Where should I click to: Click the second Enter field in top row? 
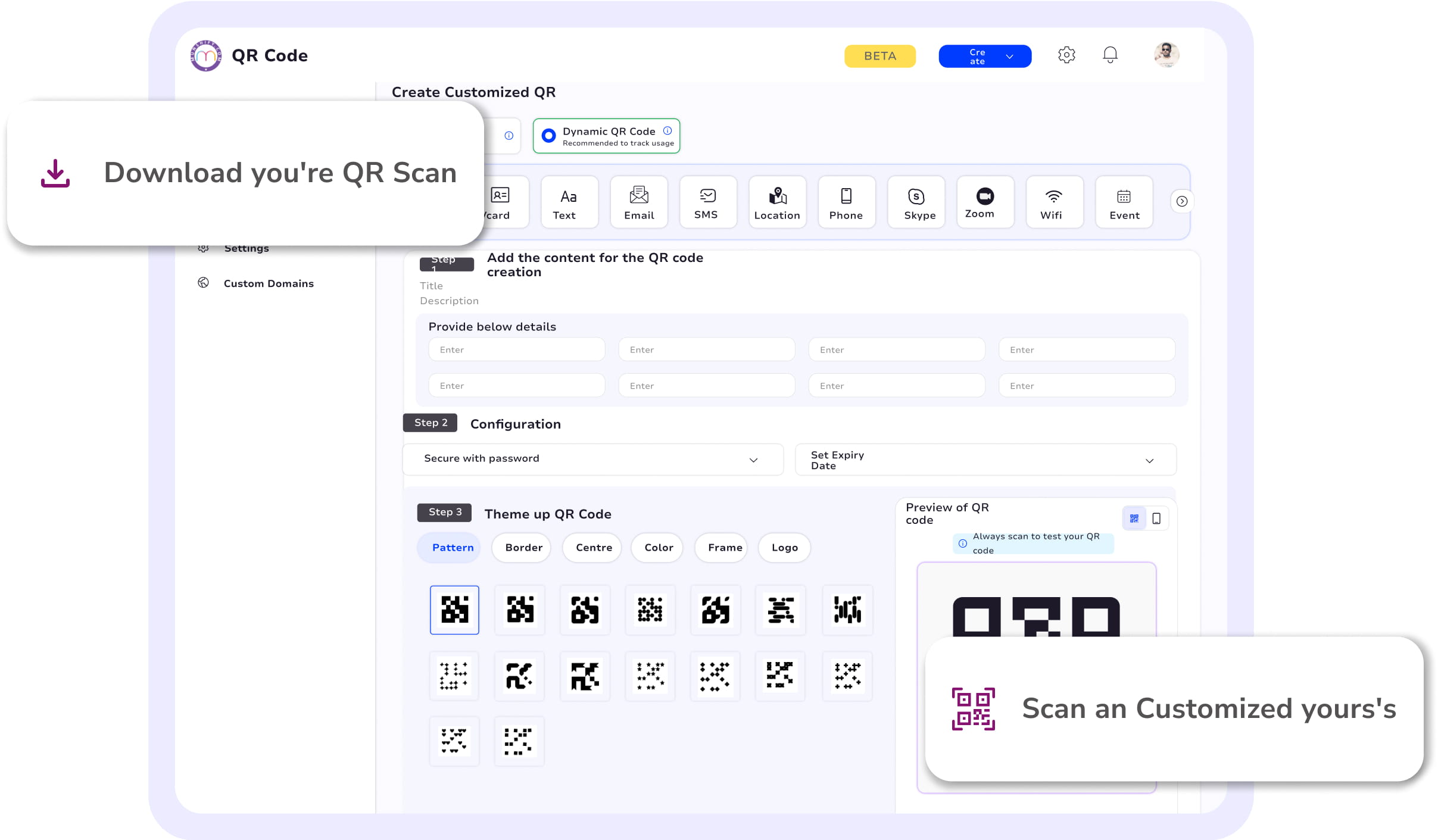point(706,349)
